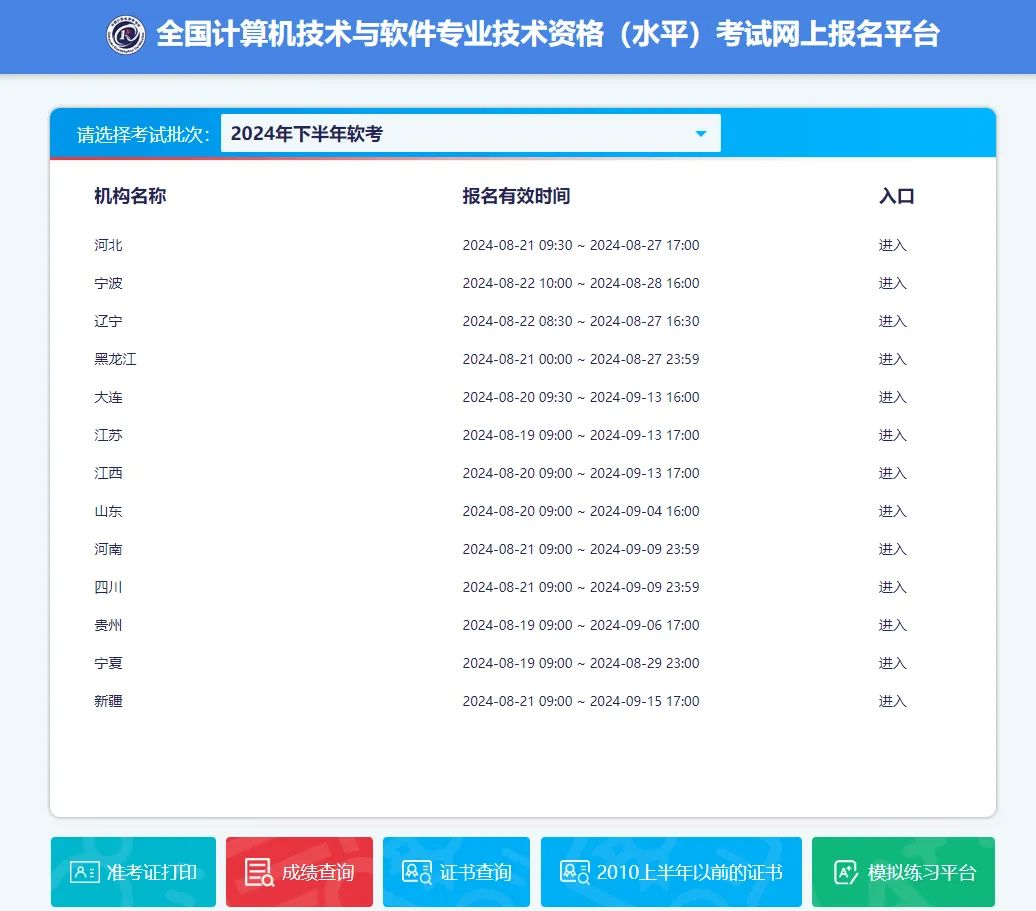Click 进入 link for 黑龙江

click(x=892, y=359)
